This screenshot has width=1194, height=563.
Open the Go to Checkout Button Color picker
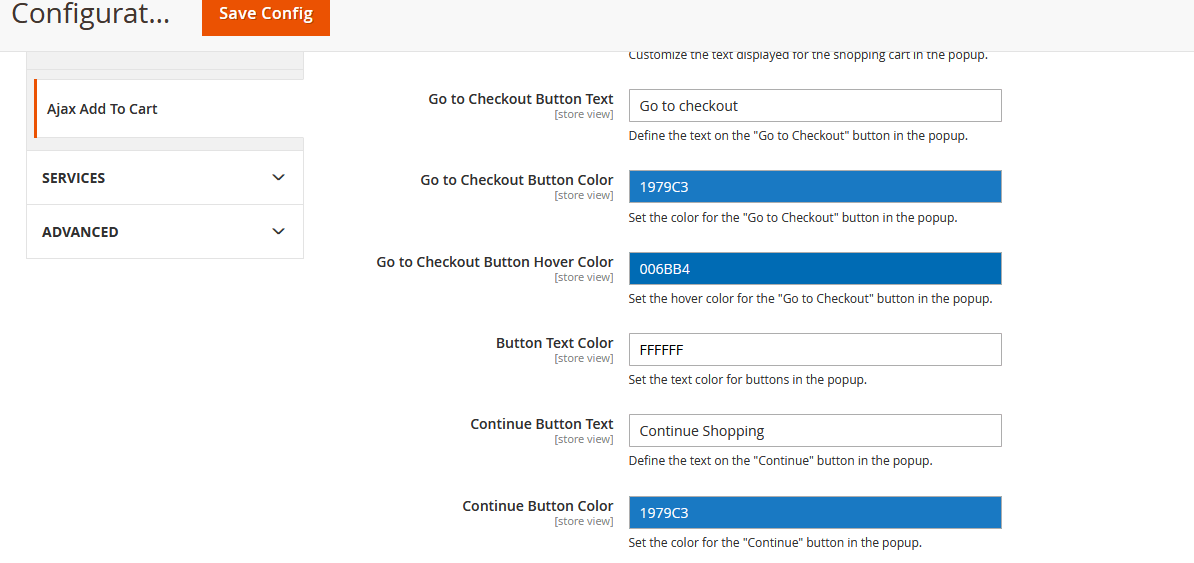point(814,187)
